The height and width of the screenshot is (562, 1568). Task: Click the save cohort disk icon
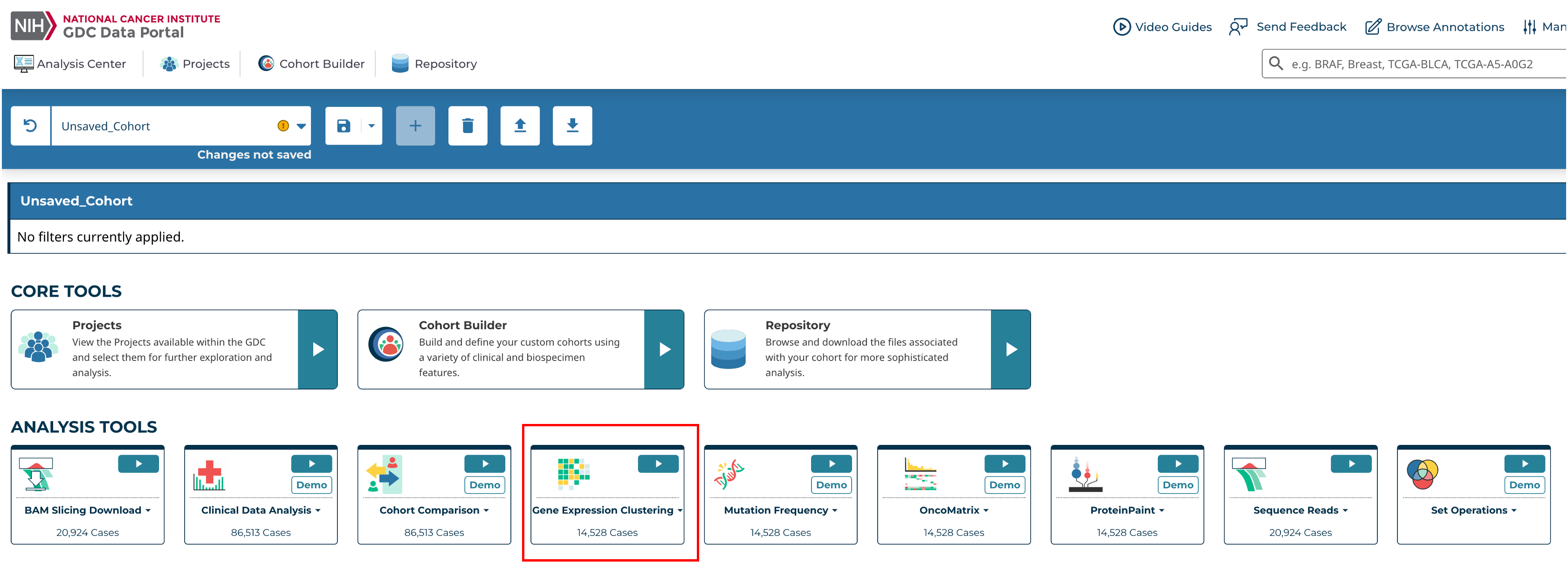click(344, 126)
